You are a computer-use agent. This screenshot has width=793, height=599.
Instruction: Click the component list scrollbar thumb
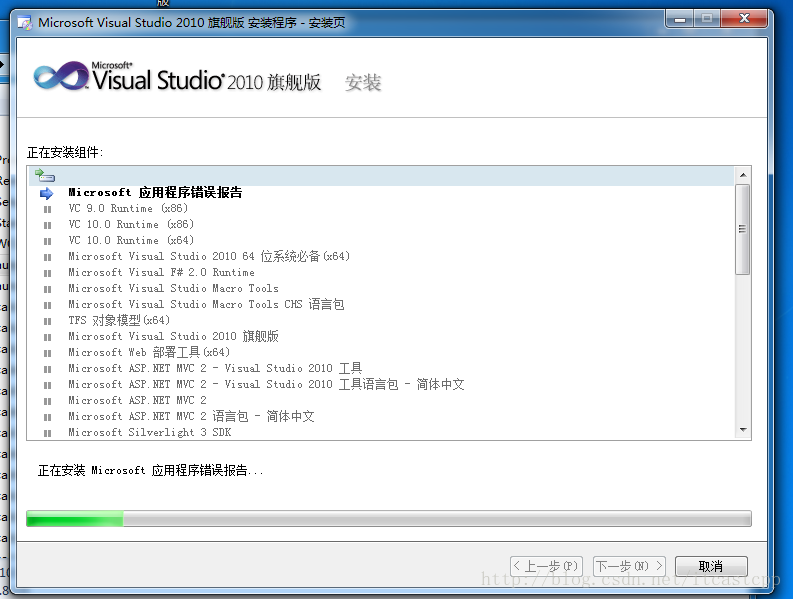743,229
